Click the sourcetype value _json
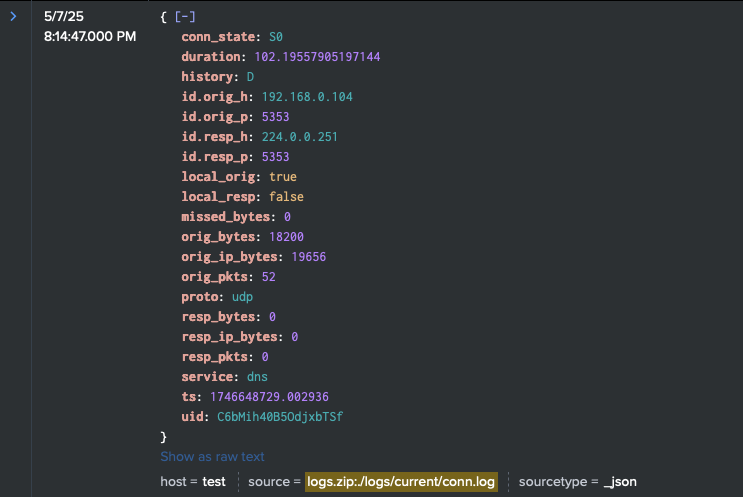This screenshot has height=497, width=743. pyautogui.click(x=620, y=482)
